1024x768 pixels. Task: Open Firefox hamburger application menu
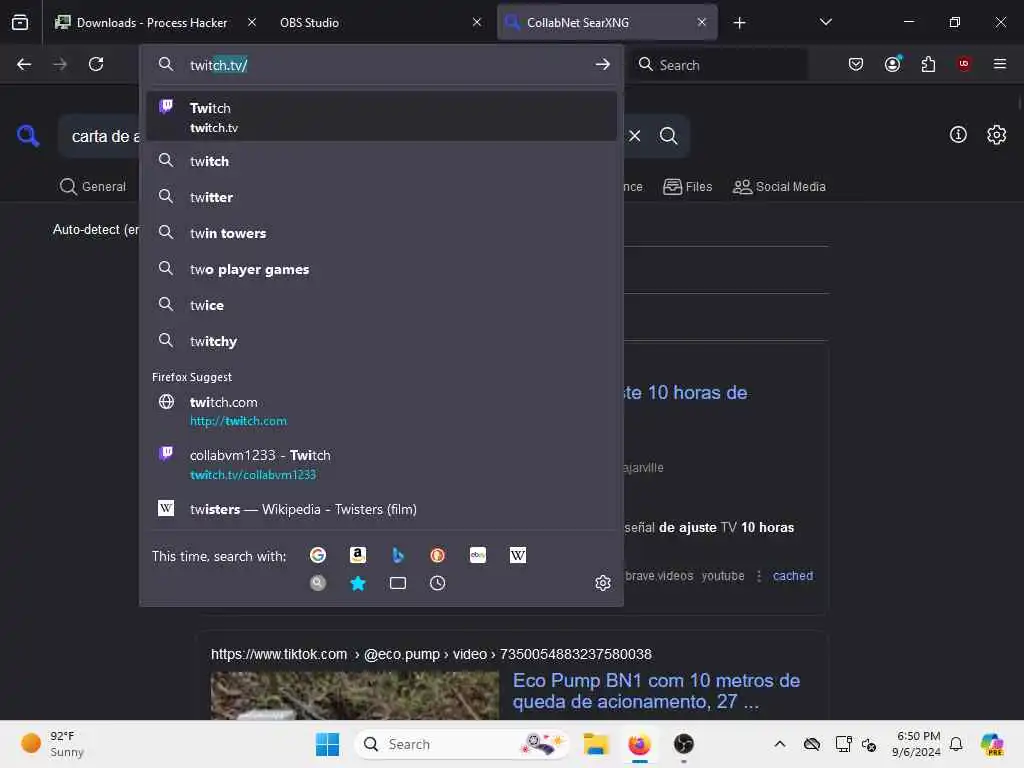[1000, 64]
